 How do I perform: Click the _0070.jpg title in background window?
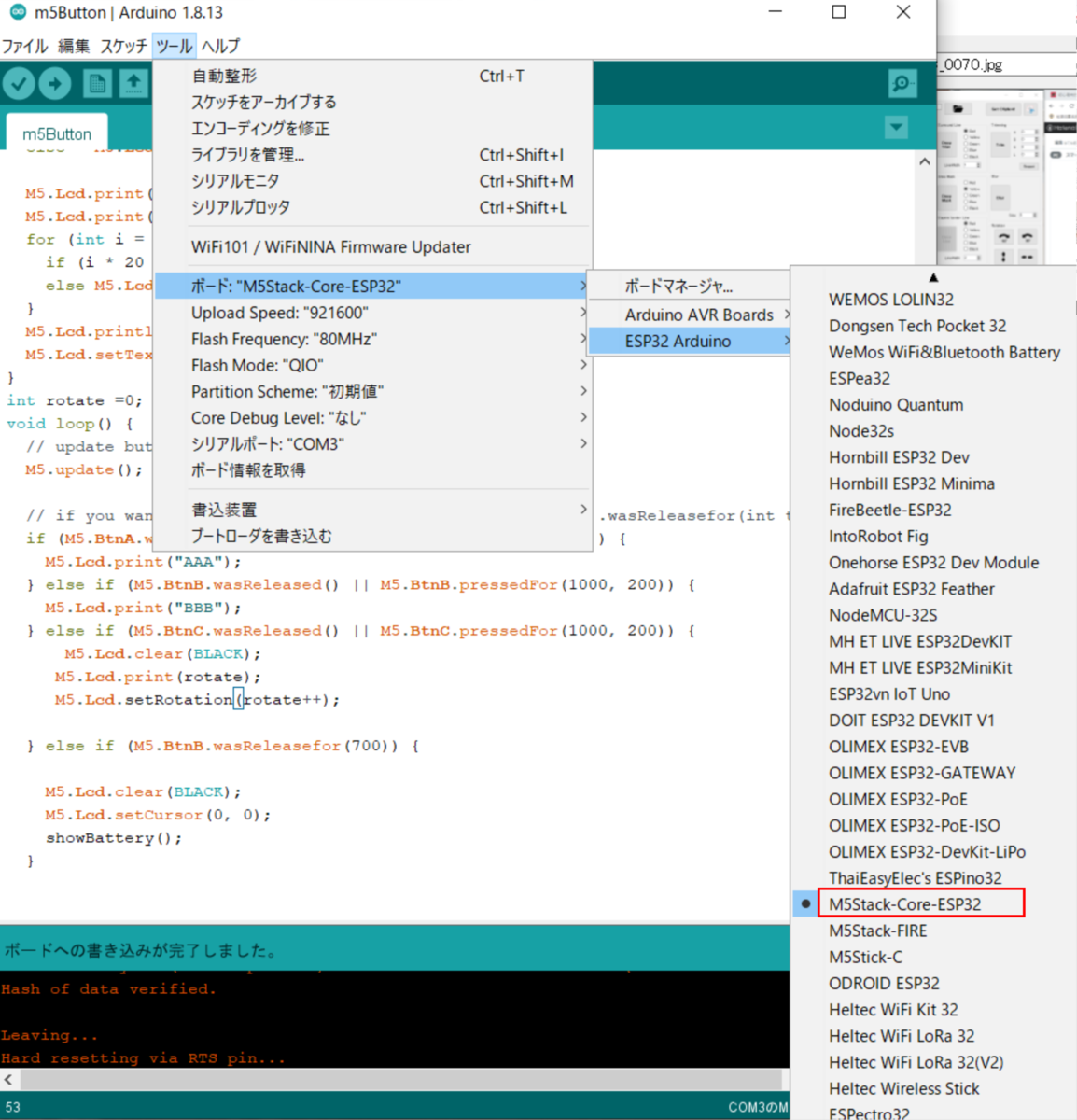point(972,64)
